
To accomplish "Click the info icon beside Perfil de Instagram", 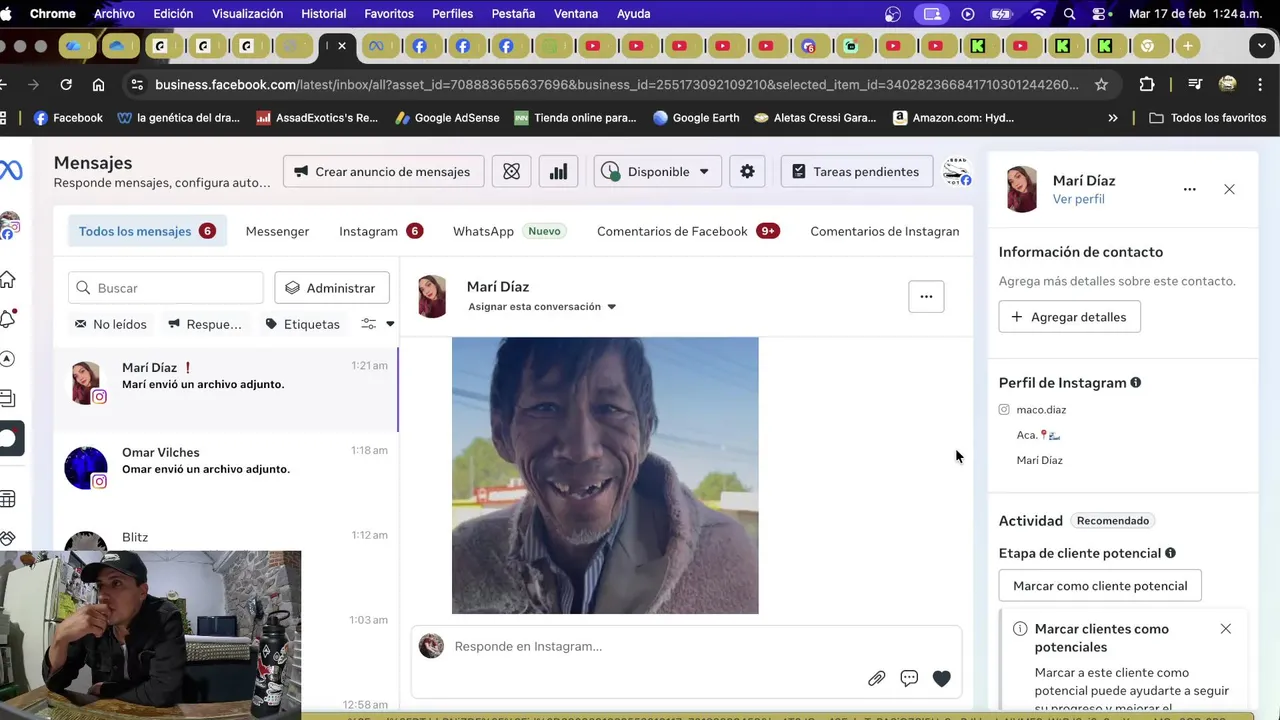I will (x=1135, y=383).
